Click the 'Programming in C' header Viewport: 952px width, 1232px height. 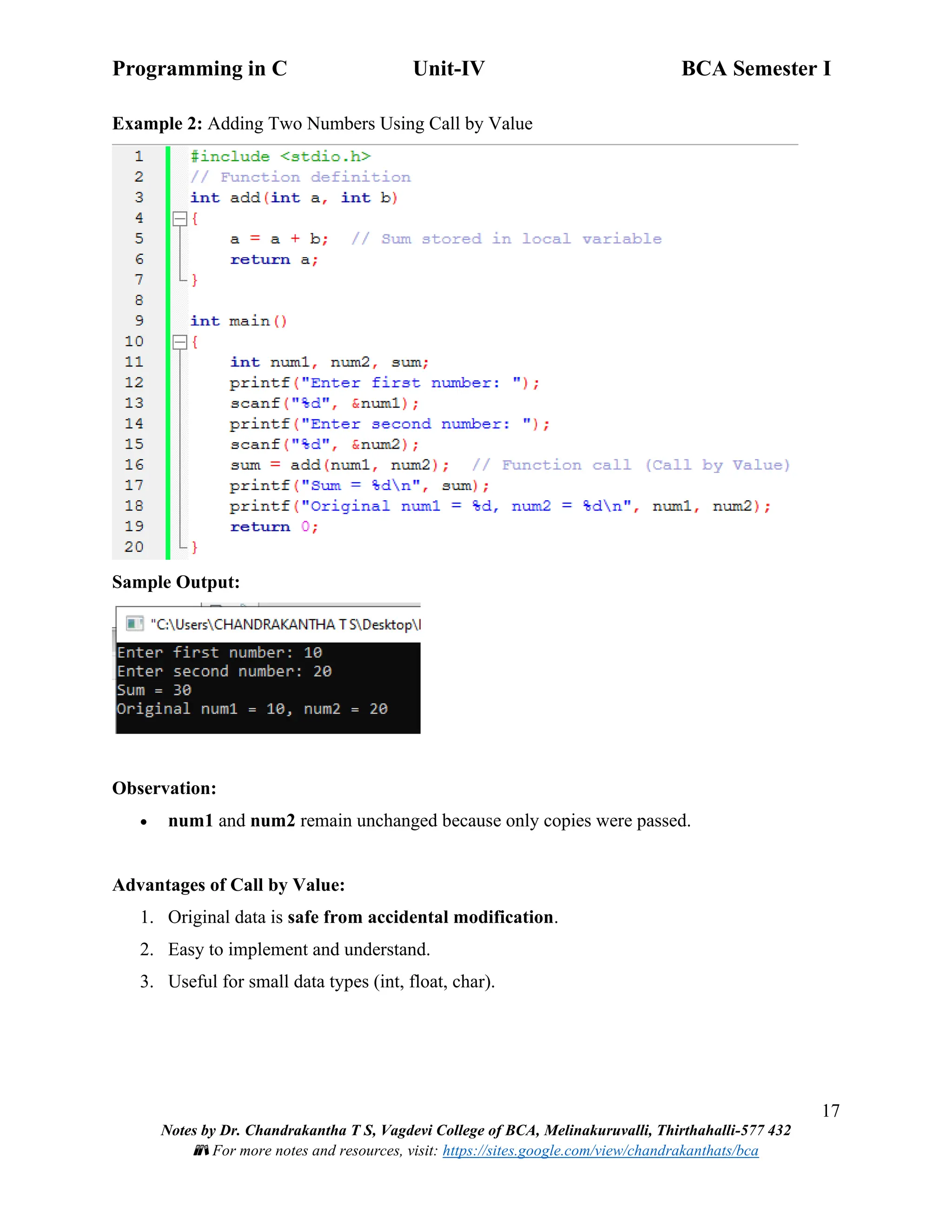pyautogui.click(x=199, y=69)
